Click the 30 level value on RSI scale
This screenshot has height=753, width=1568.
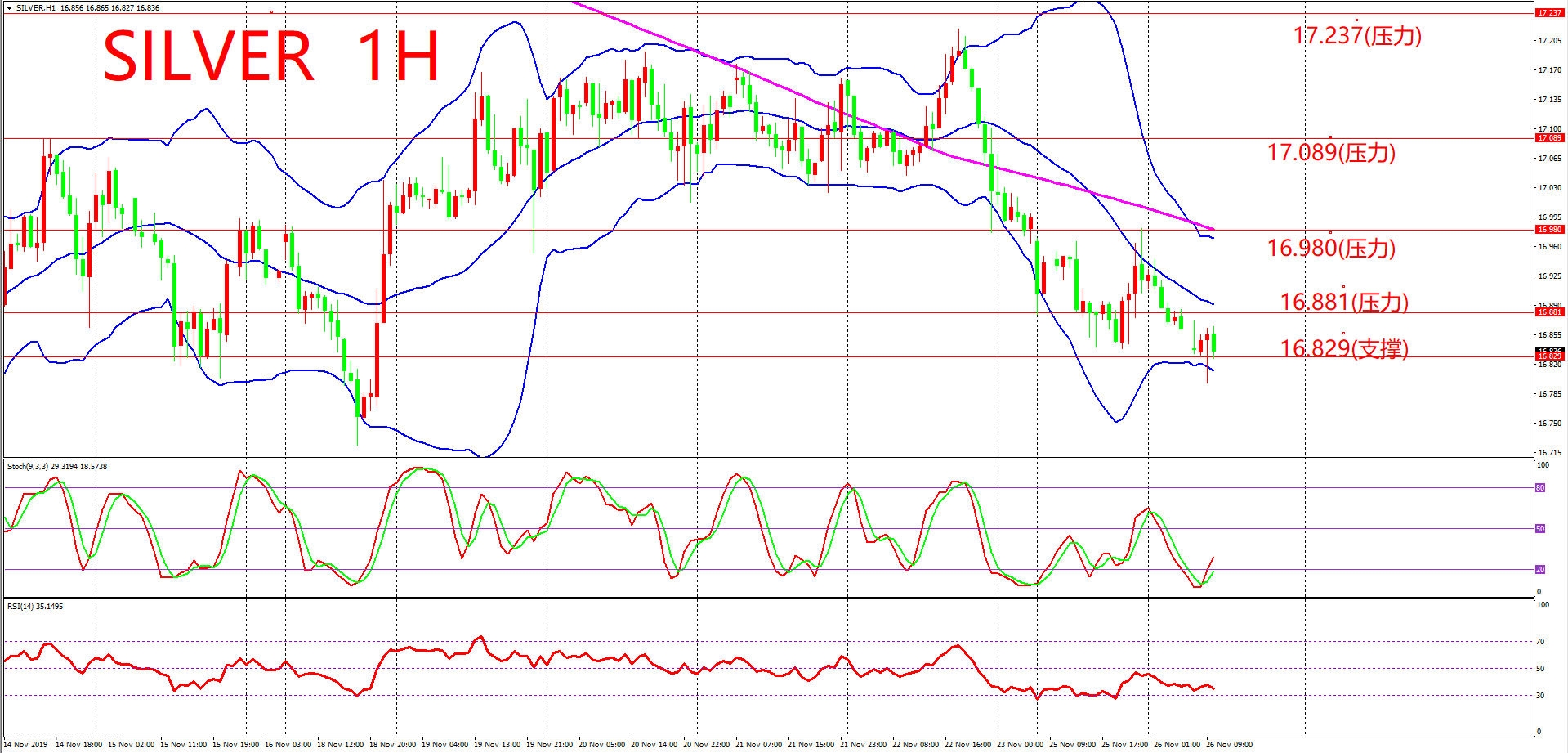coord(1540,696)
